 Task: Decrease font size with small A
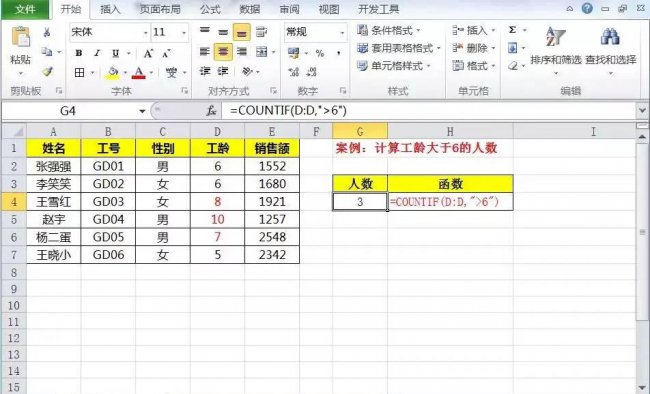click(166, 54)
